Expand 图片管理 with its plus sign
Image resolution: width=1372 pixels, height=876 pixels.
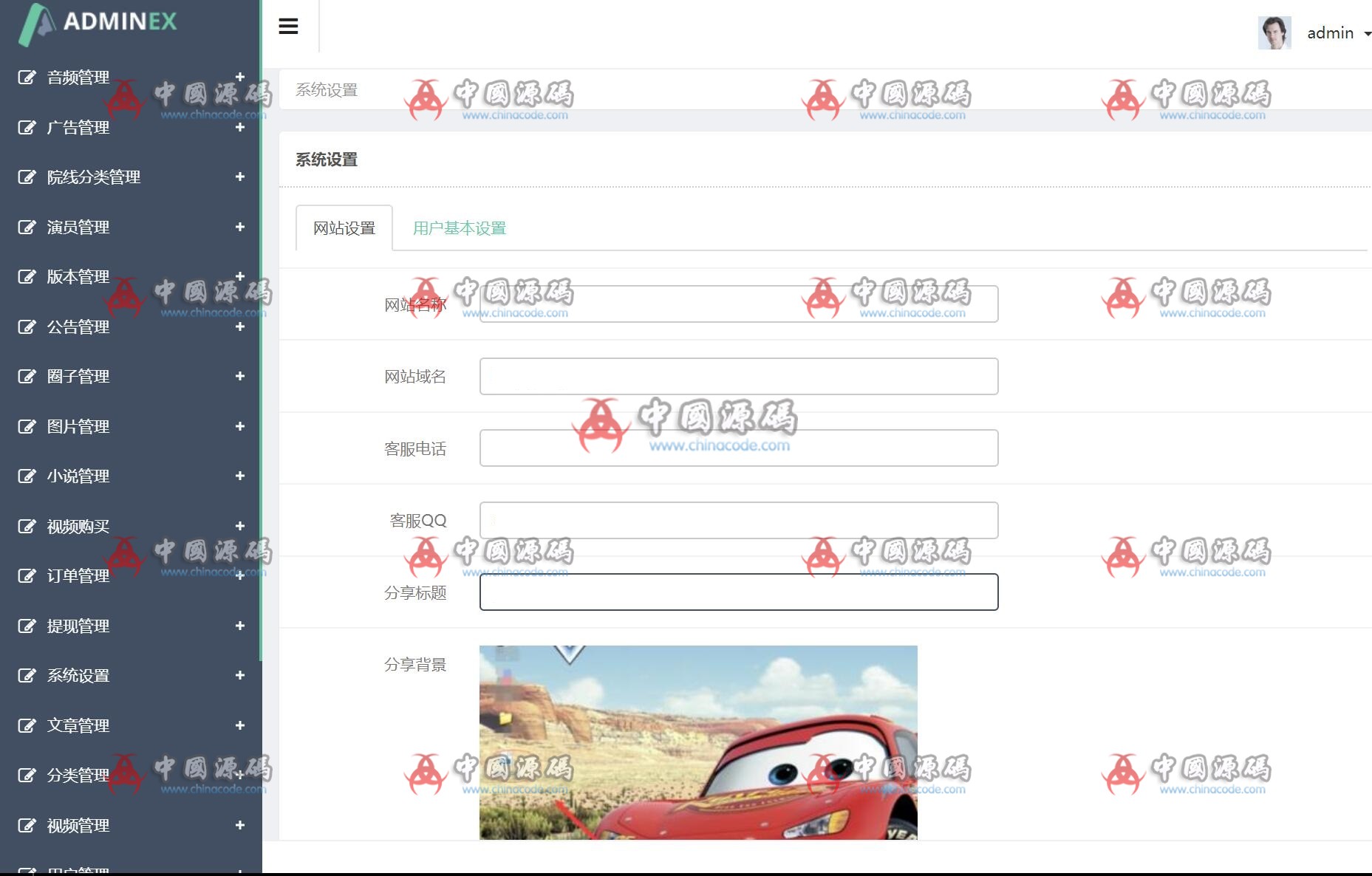click(x=239, y=426)
